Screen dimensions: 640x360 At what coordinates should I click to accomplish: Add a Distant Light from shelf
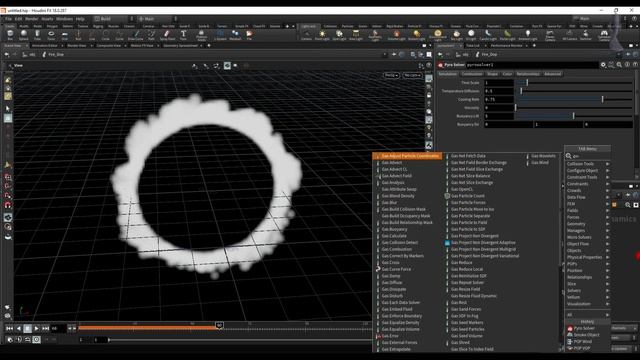click(x=416, y=35)
